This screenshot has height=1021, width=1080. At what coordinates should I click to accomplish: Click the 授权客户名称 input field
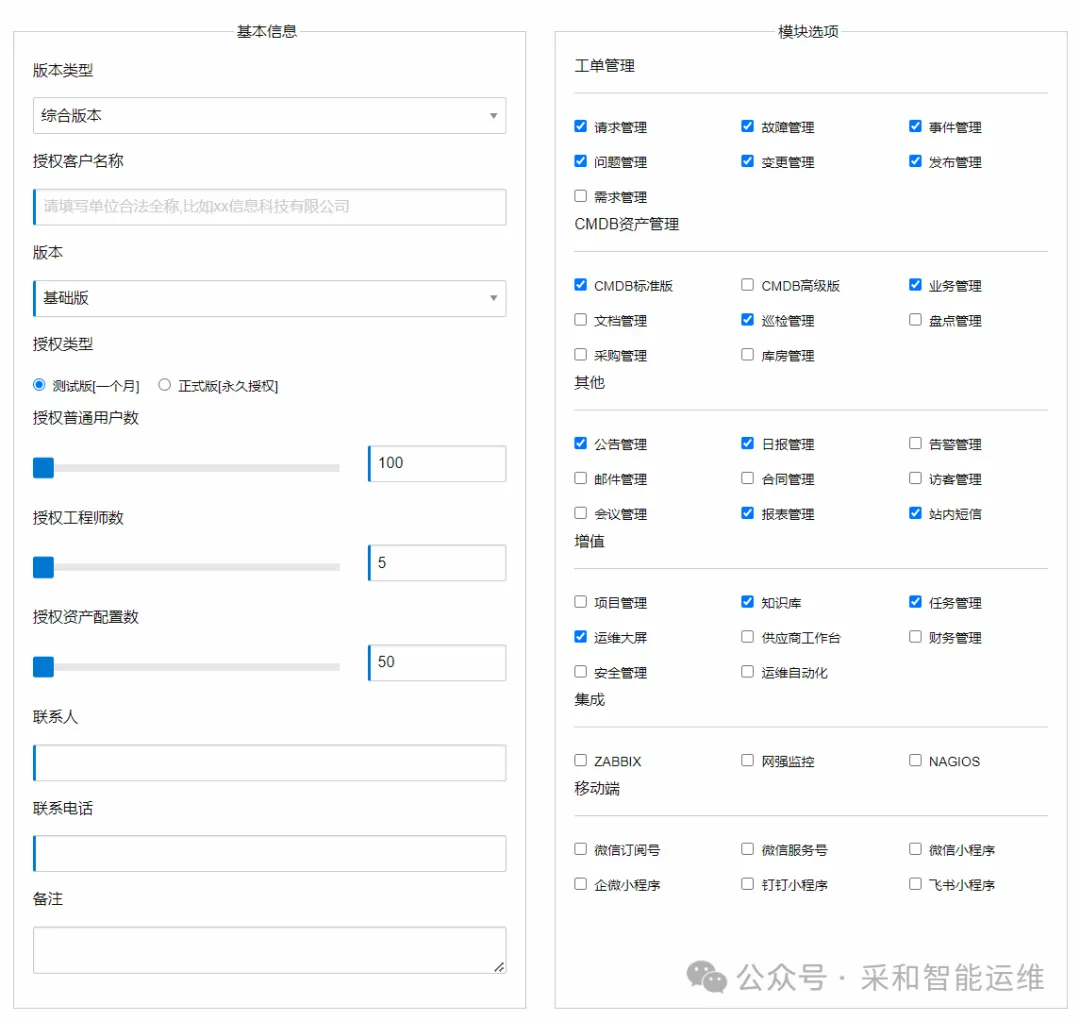coord(269,207)
